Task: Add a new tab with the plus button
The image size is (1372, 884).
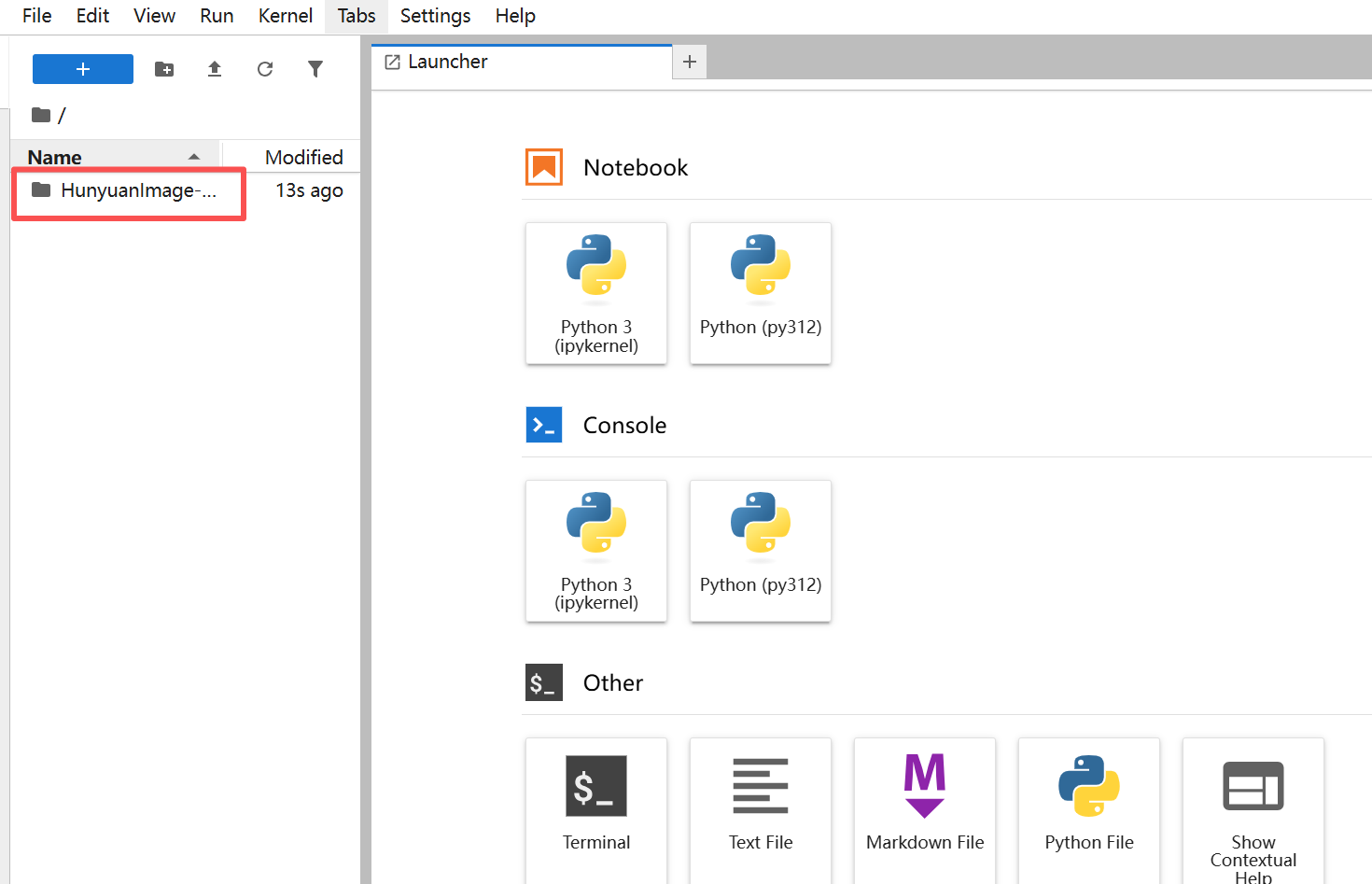Action: pos(690,62)
